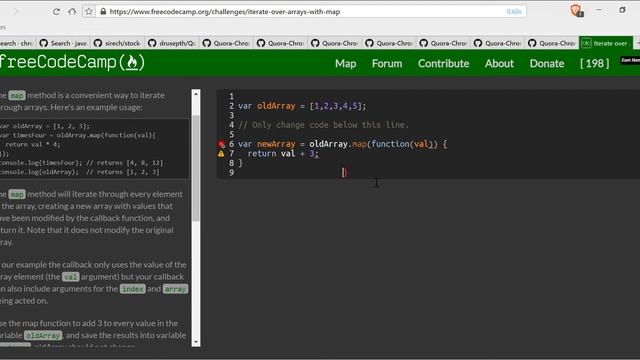Click line number 9 in the editor gutter
This screenshot has width=640, height=360.
231,173
